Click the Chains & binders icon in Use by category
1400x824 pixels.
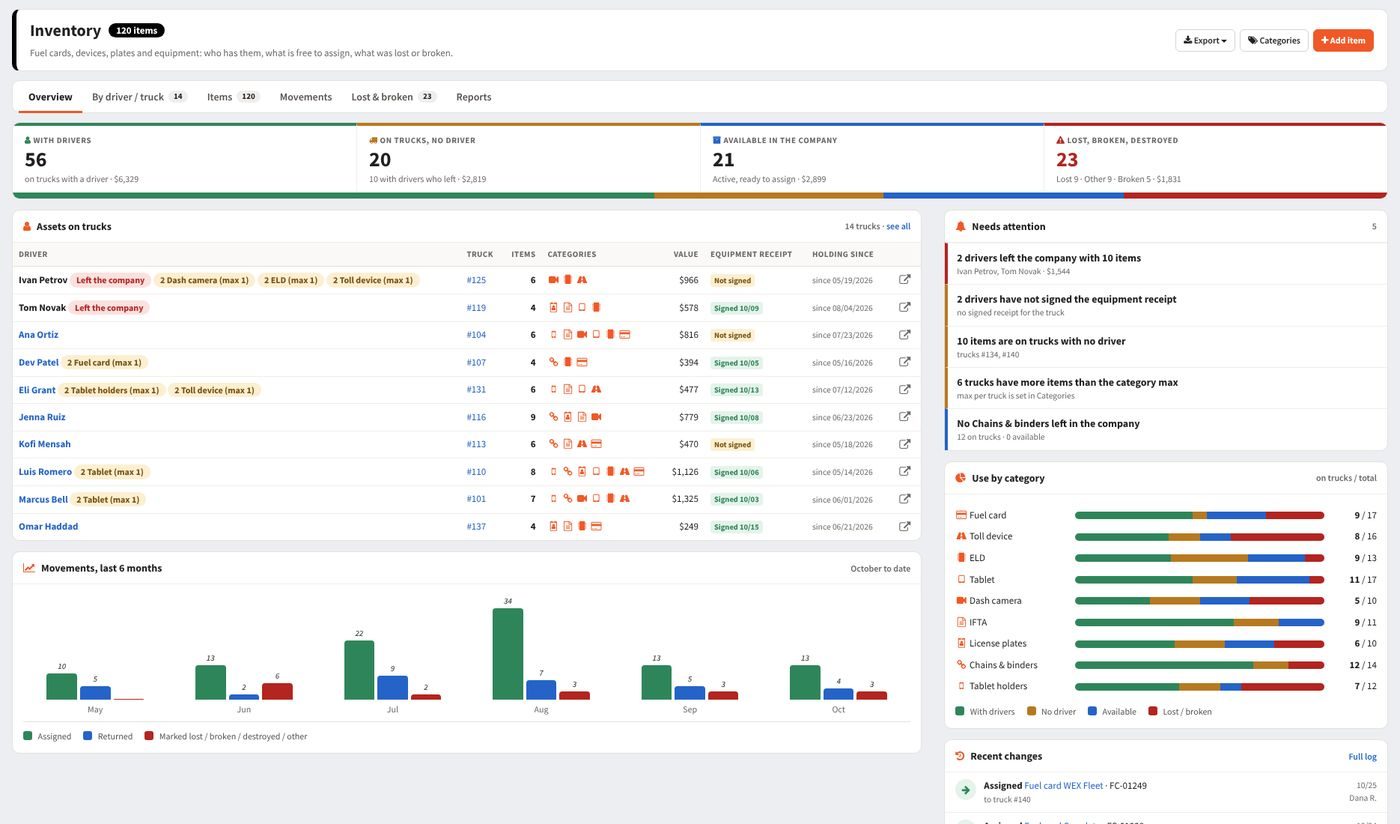coord(961,665)
